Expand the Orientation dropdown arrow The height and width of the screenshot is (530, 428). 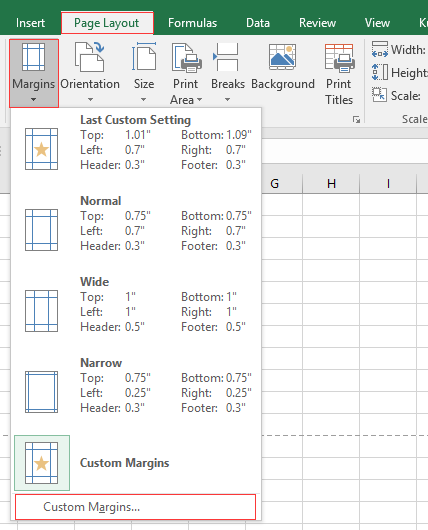tap(90, 100)
